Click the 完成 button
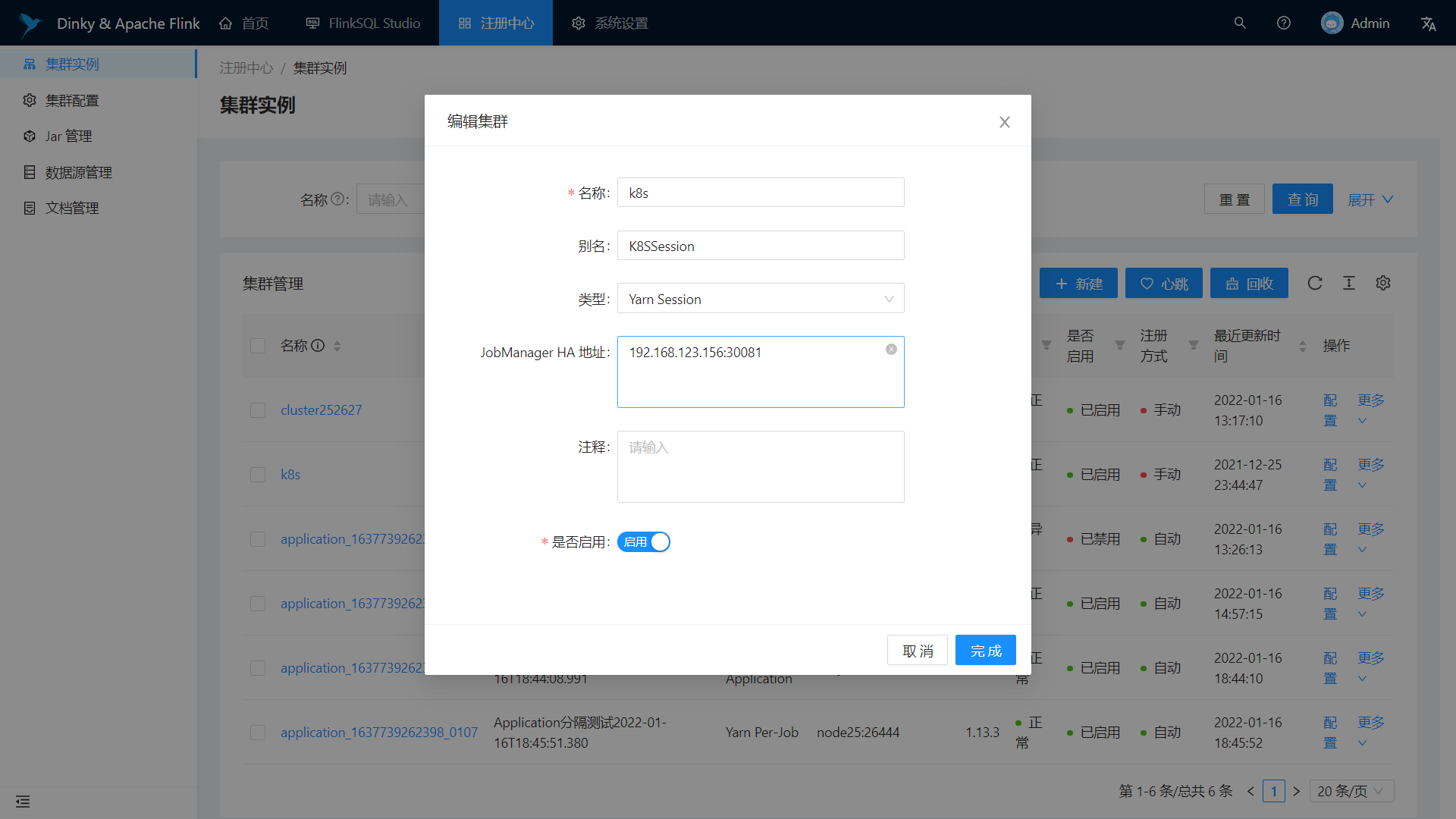This screenshot has height=819, width=1456. click(x=985, y=651)
